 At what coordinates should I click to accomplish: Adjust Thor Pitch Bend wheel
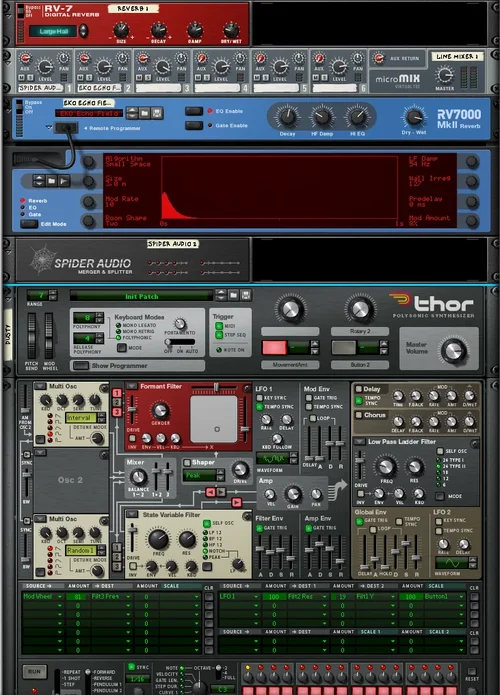pos(32,336)
